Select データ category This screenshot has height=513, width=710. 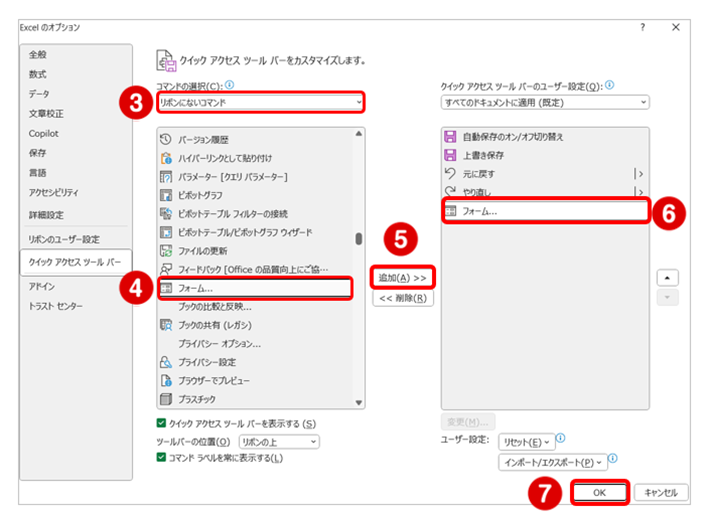[x=76, y=94]
